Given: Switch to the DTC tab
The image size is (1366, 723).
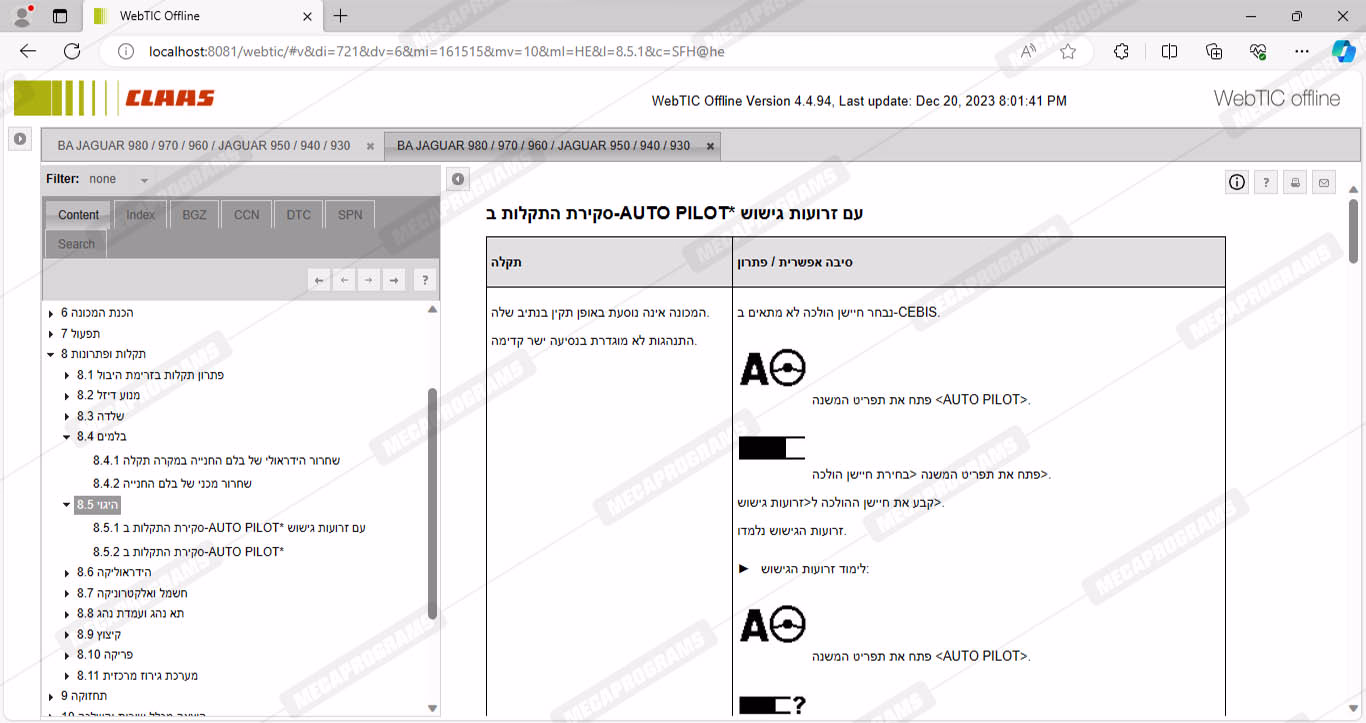Looking at the screenshot, I should [298, 215].
